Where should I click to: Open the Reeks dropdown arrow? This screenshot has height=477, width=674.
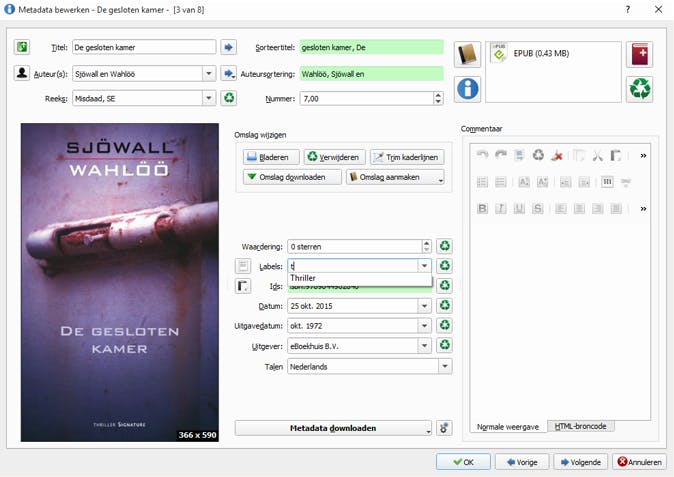208,98
